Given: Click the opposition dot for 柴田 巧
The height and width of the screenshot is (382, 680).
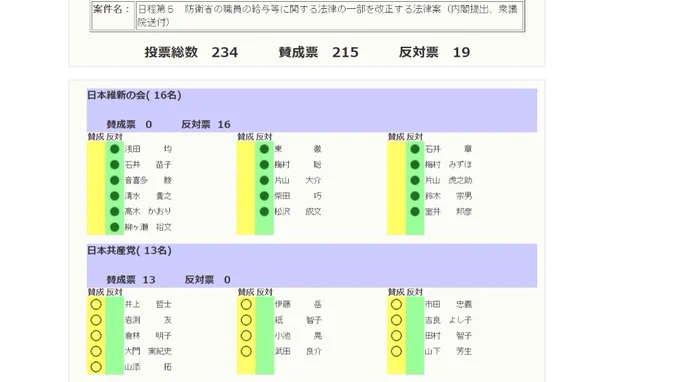Looking at the screenshot, I should pos(264,196).
